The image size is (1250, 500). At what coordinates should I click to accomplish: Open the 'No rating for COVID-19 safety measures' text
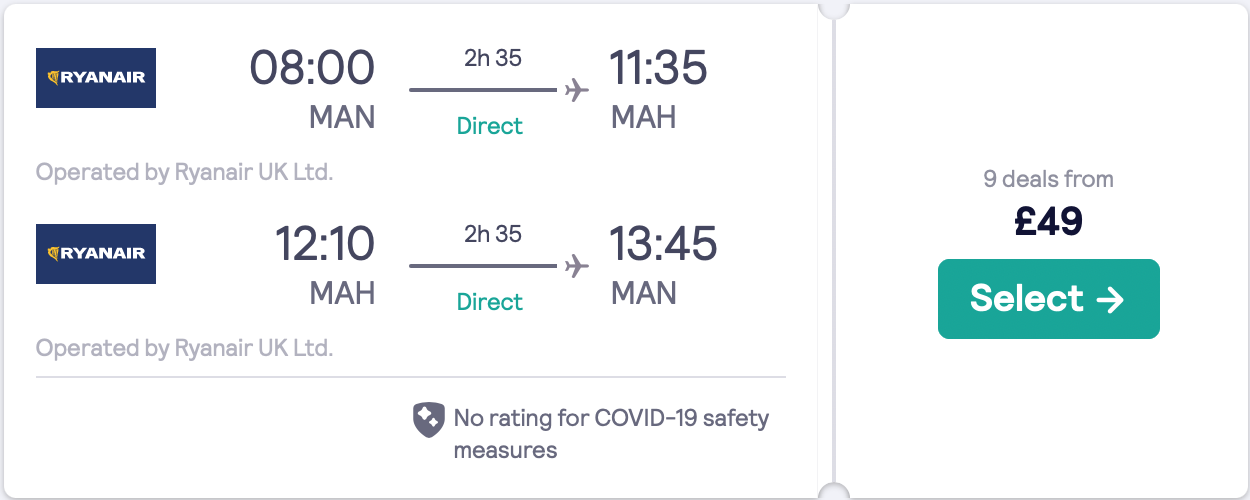611,433
